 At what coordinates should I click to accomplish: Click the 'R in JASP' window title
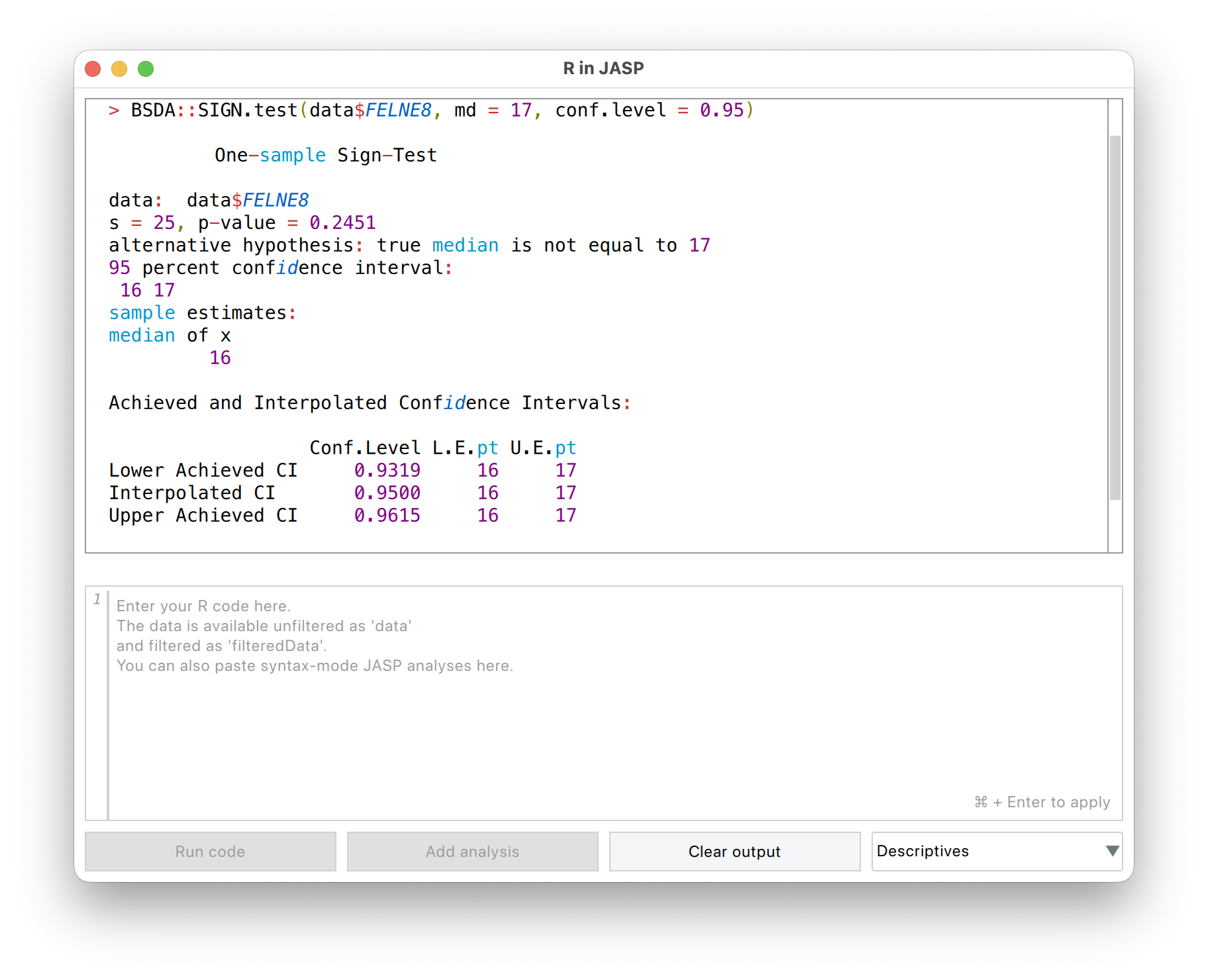point(603,68)
